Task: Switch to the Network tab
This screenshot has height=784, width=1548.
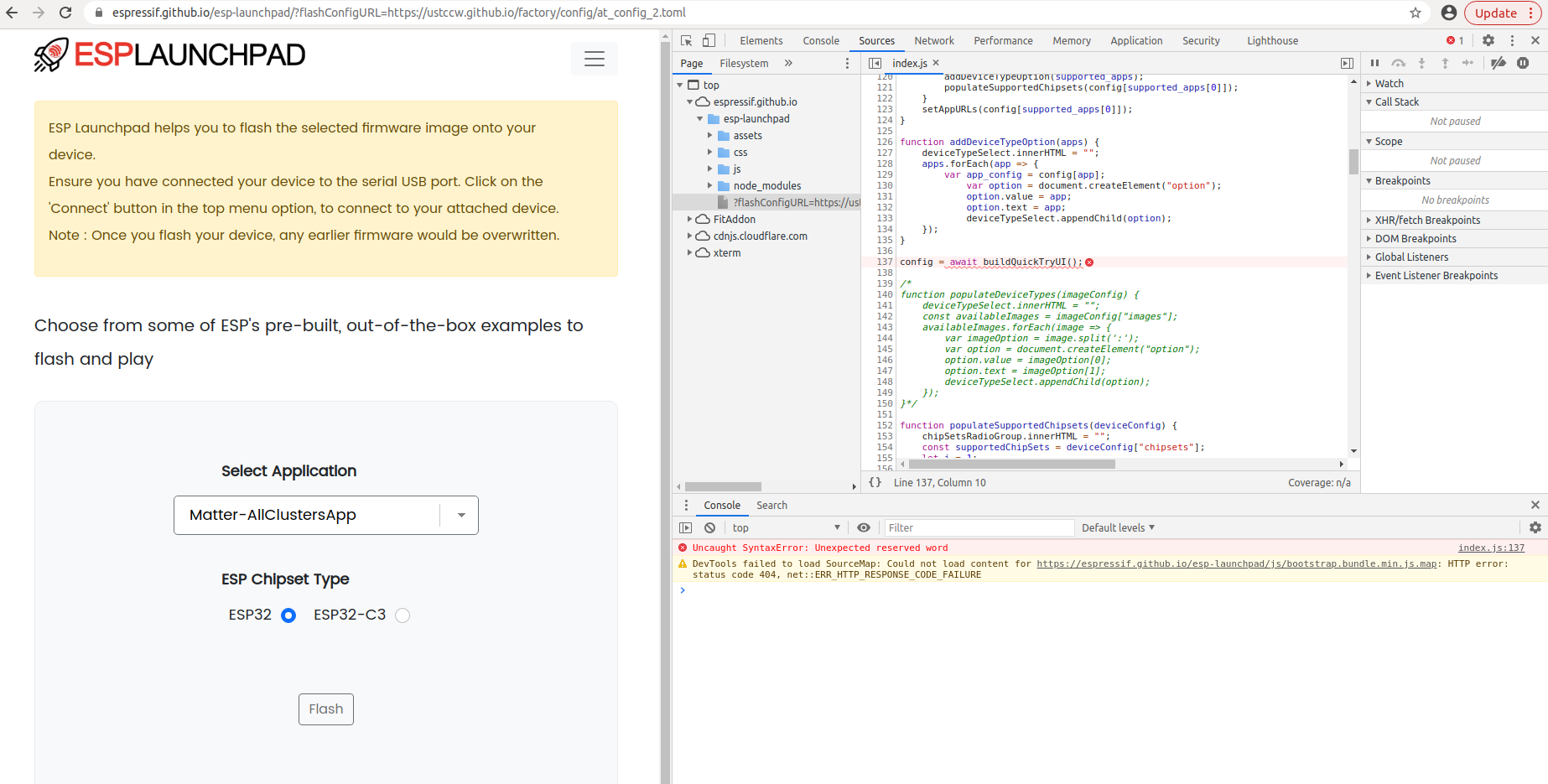Action: (933, 39)
